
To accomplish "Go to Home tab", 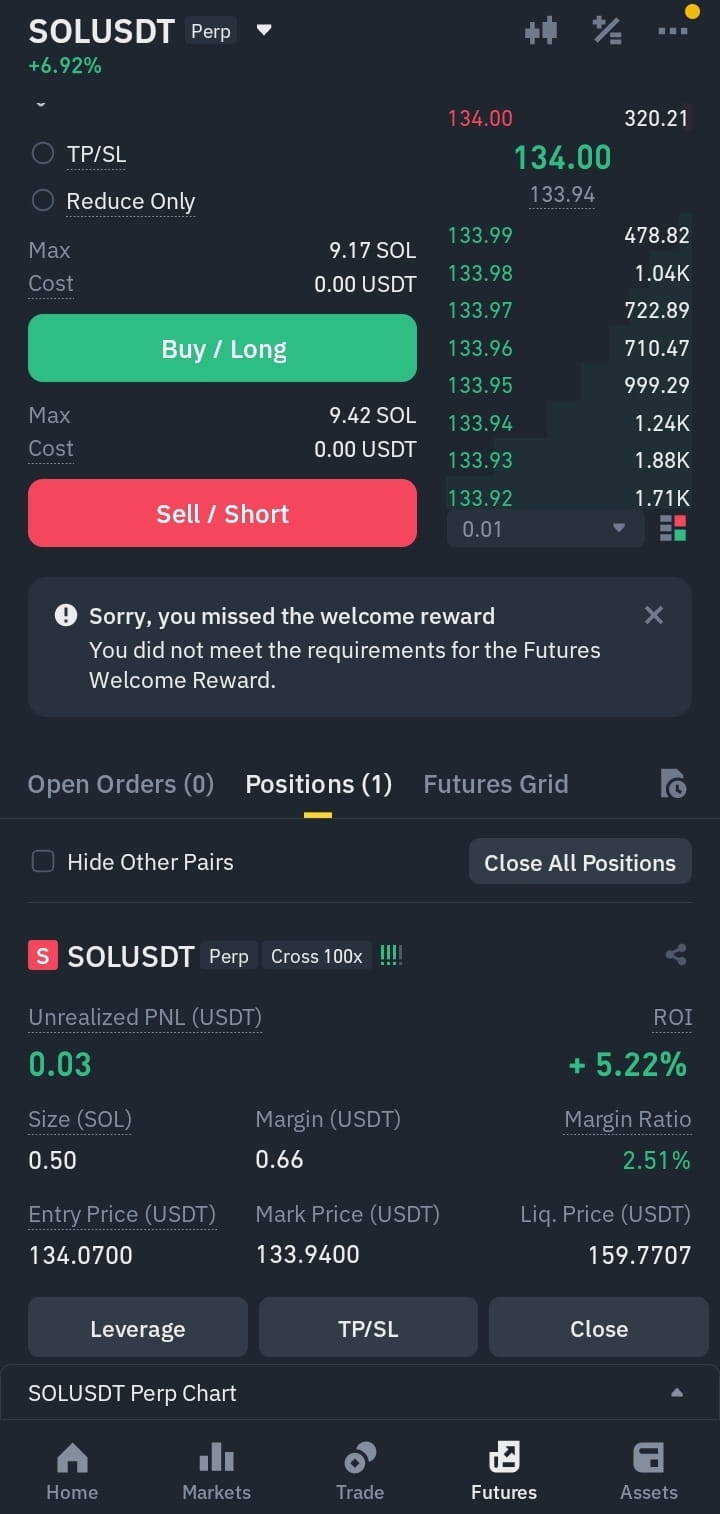I will point(72,1472).
